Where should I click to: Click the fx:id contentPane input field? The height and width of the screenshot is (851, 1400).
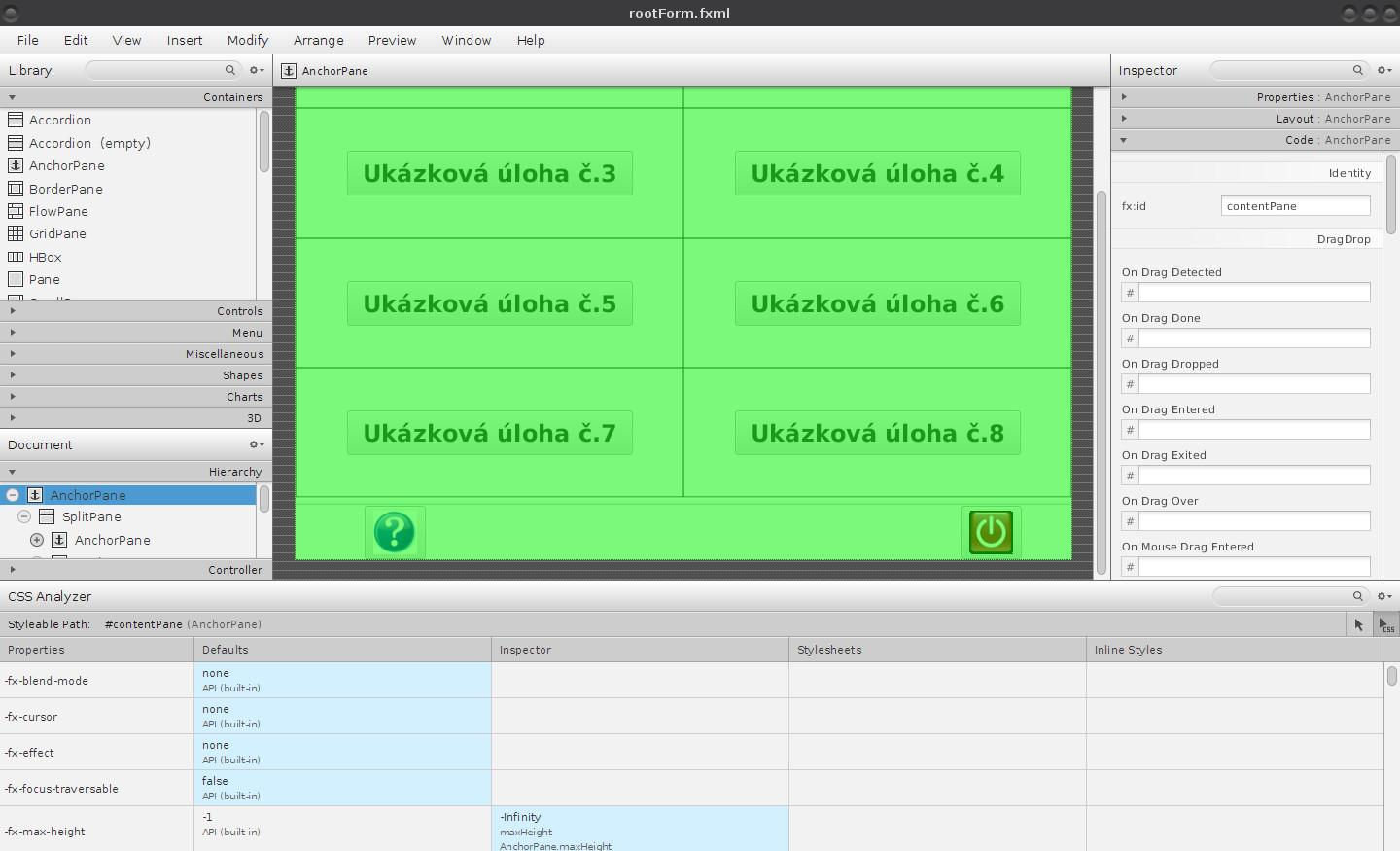[1296, 206]
